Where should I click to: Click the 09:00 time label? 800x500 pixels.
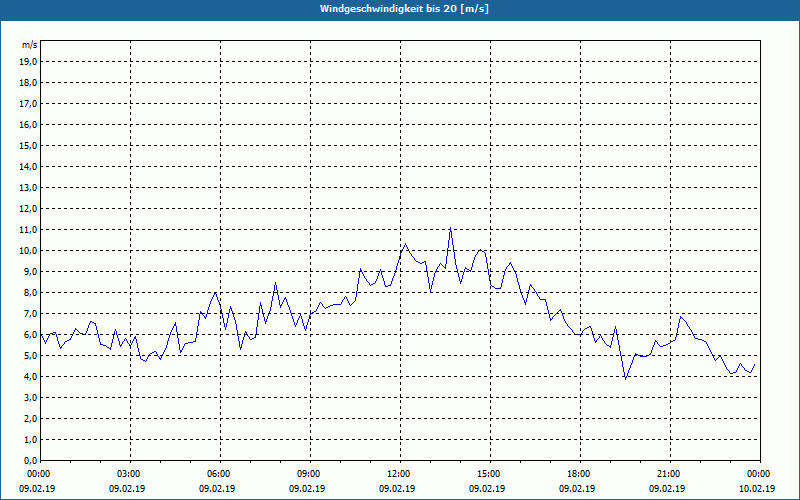coord(310,474)
